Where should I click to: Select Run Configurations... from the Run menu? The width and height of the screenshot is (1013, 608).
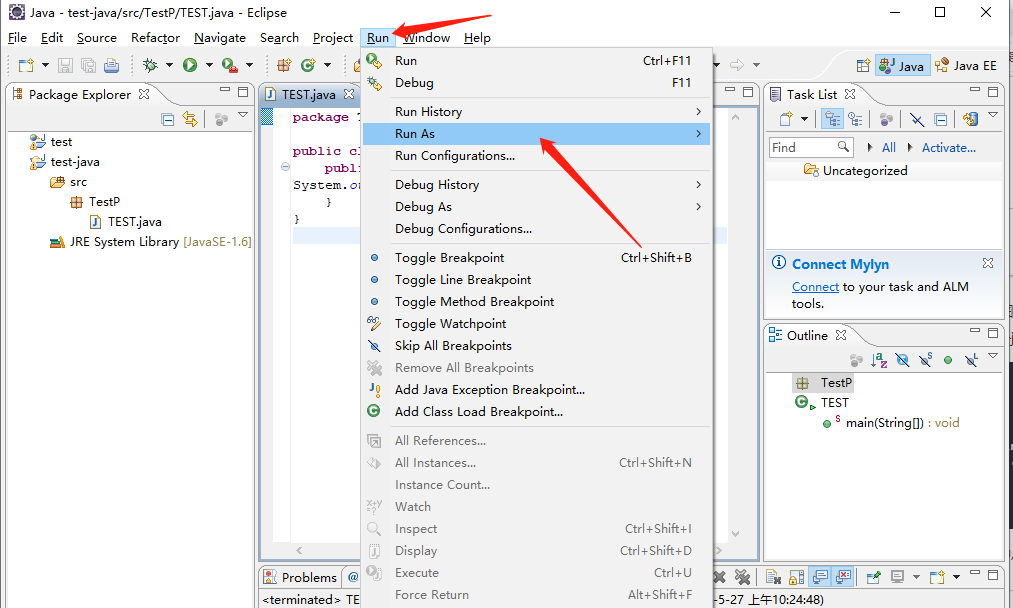coord(454,155)
